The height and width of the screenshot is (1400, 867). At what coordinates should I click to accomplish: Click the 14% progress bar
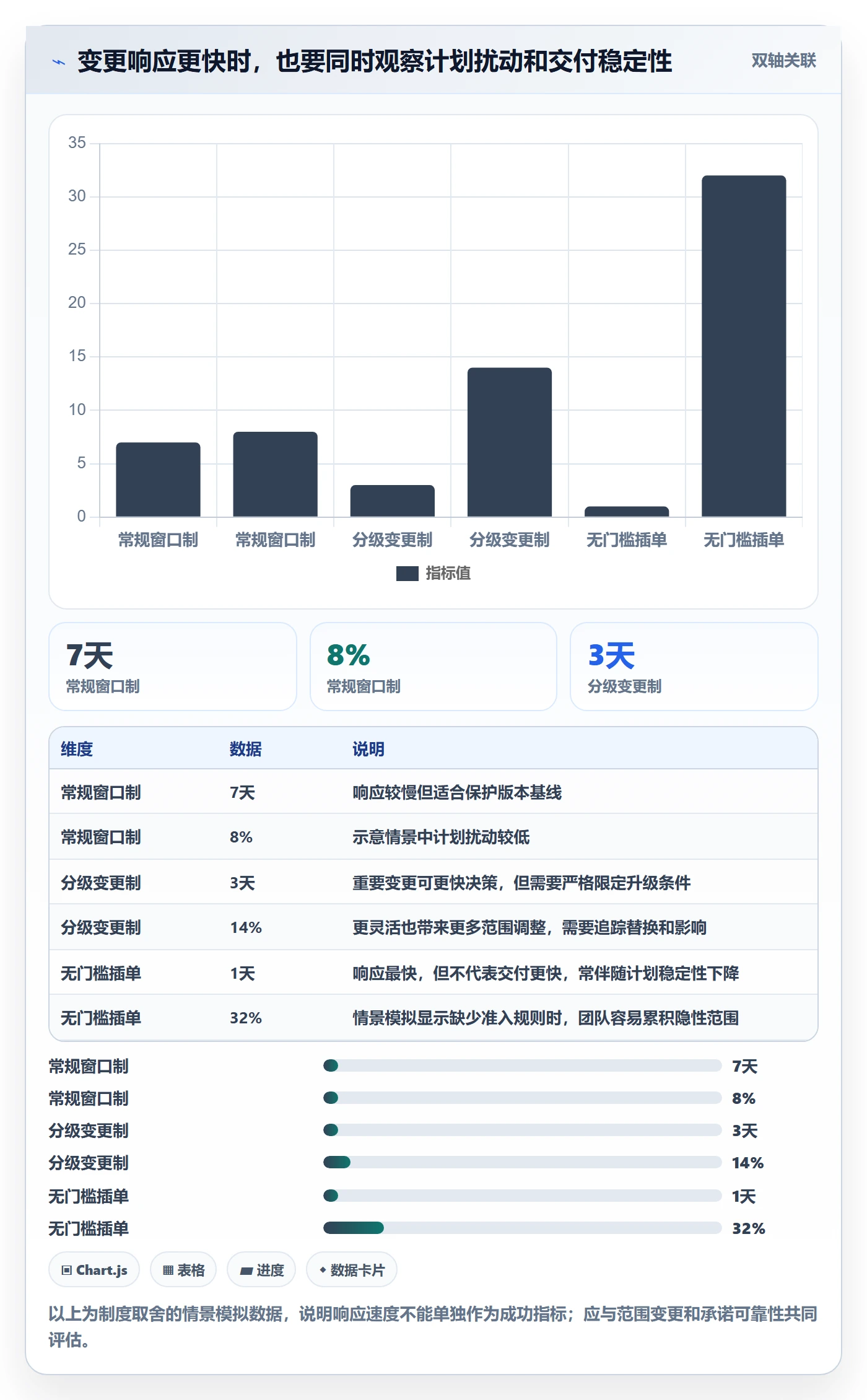tap(522, 1162)
